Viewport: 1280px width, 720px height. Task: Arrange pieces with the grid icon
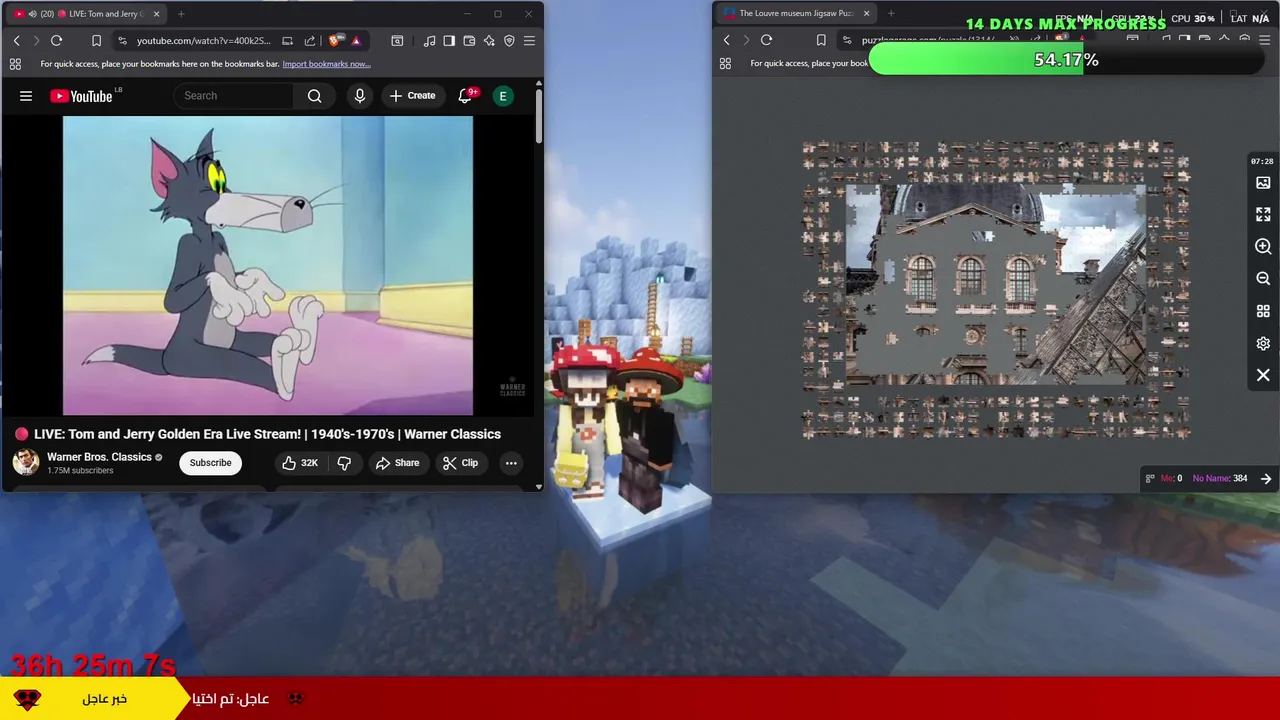coord(1263,311)
